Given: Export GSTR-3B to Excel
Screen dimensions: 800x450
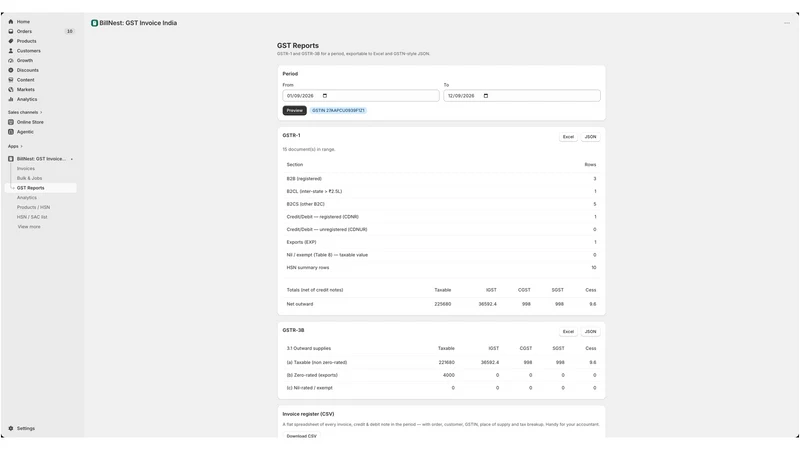Looking at the screenshot, I should (568, 332).
